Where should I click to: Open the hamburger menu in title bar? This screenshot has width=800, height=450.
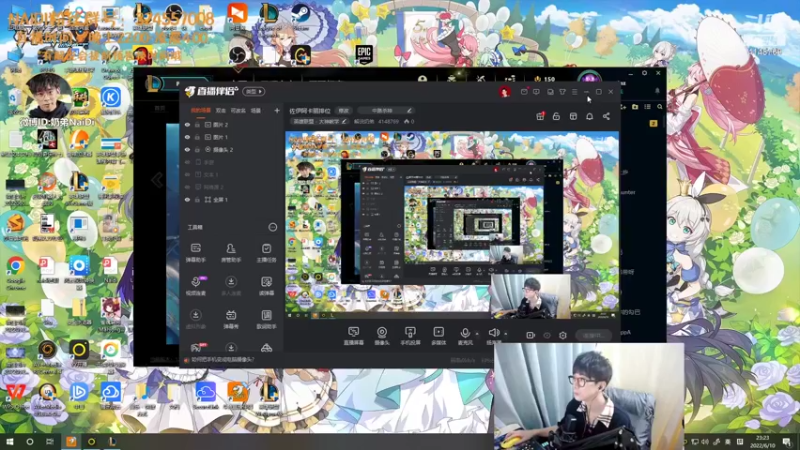[x=574, y=92]
